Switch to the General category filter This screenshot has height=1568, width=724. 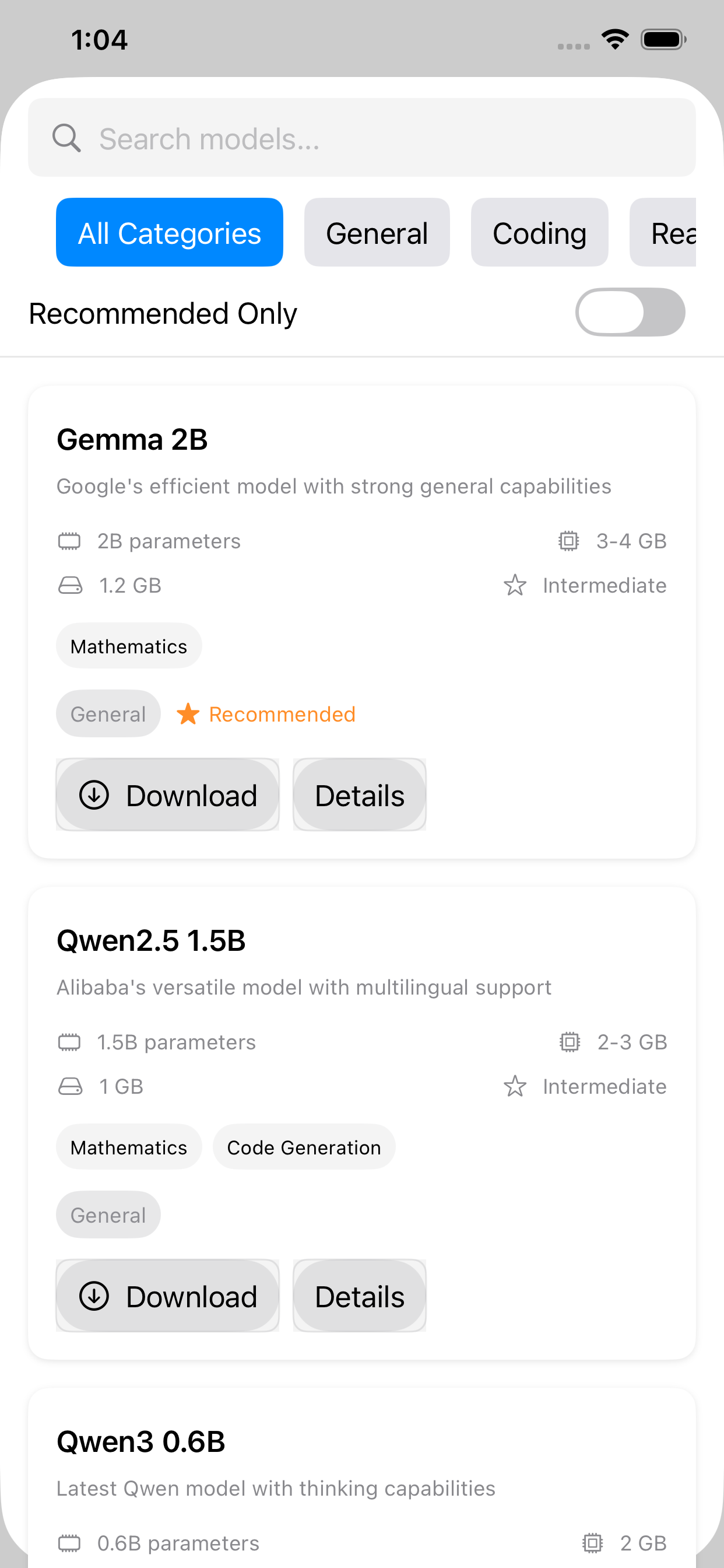[377, 233]
